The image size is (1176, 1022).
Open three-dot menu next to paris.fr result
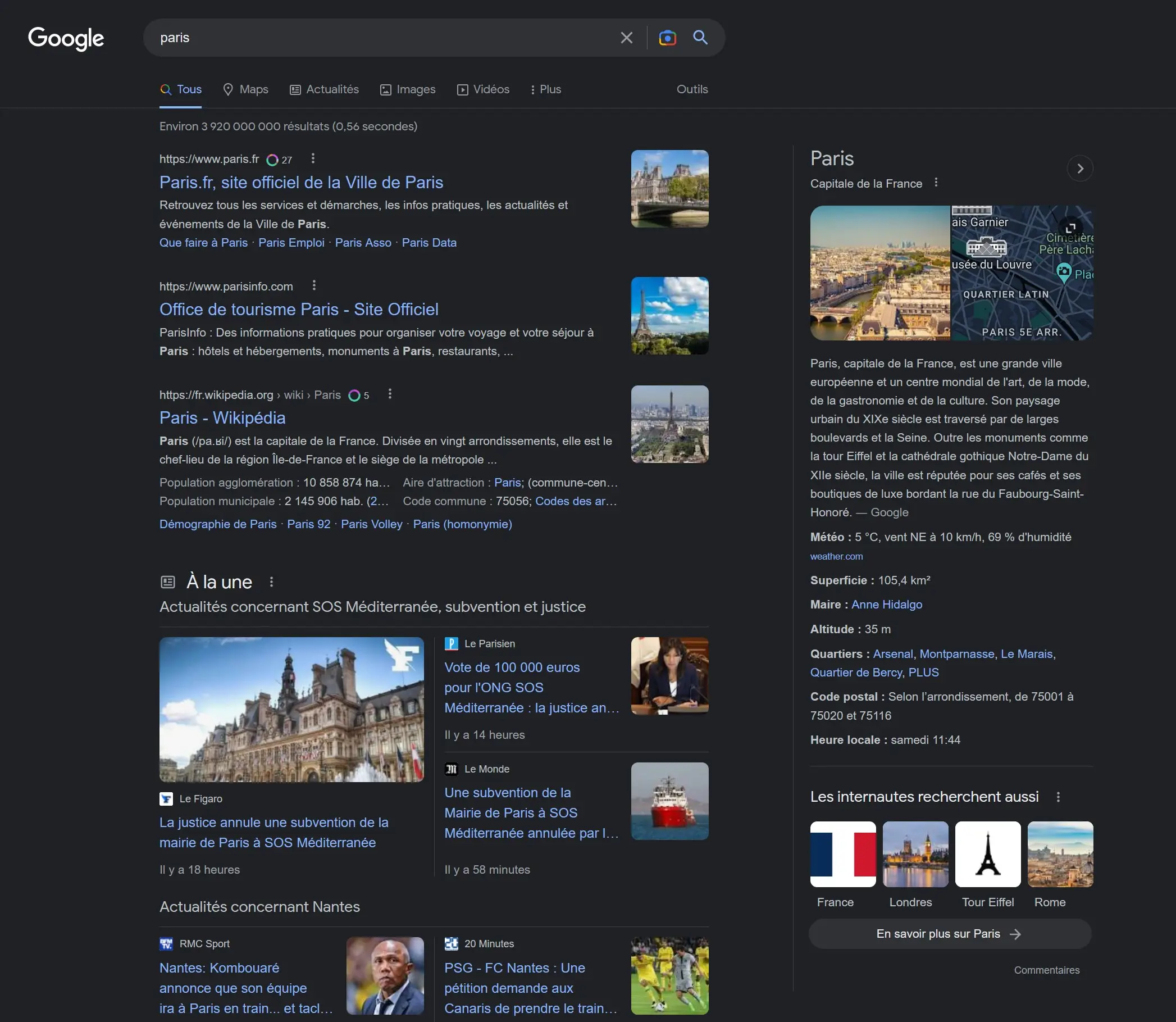(313, 158)
